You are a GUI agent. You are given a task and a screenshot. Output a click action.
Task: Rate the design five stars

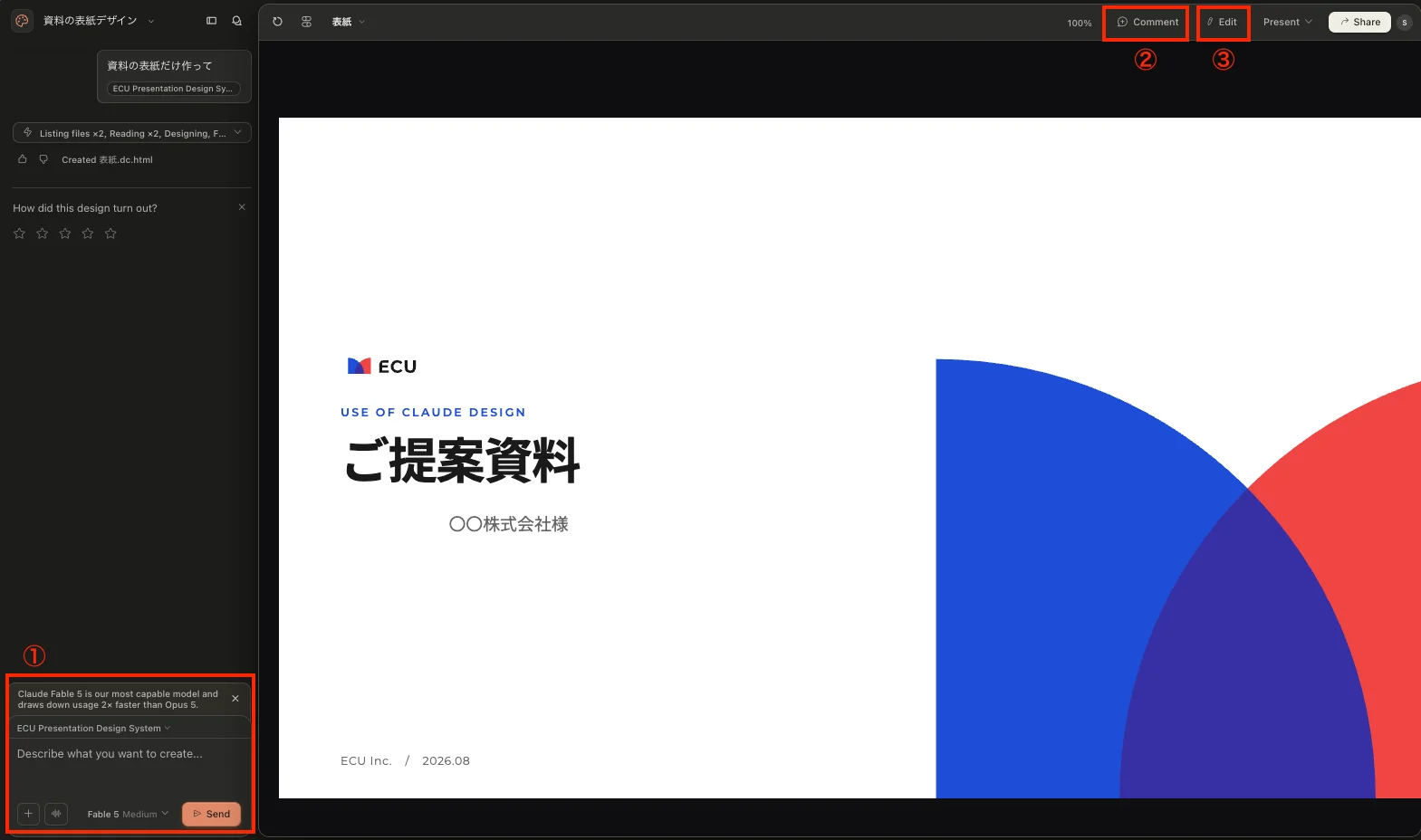click(110, 234)
